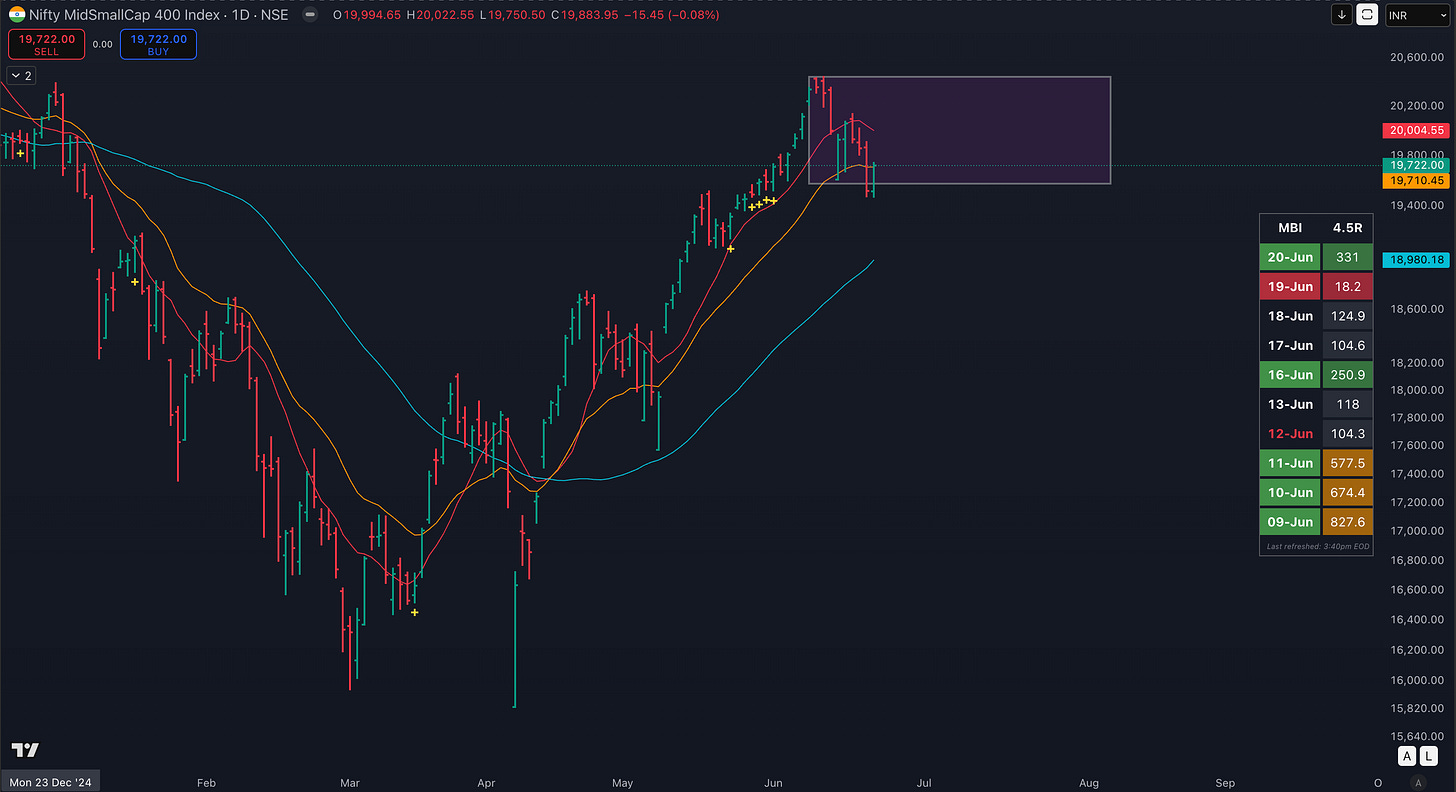Screen dimensions: 1456x792
Task: Click the 17-Jun date cell
Action: [x=1290, y=345]
